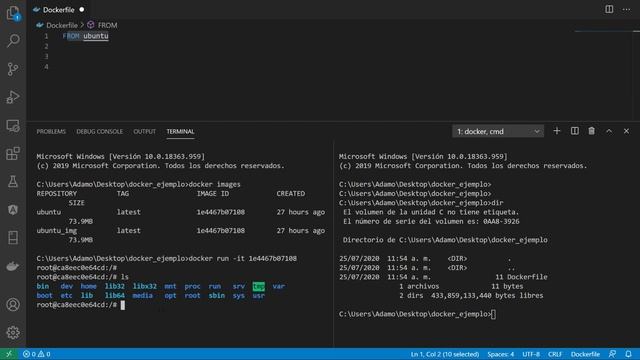
Task: Open the Explorer view in the activity bar
Action: [13, 13]
